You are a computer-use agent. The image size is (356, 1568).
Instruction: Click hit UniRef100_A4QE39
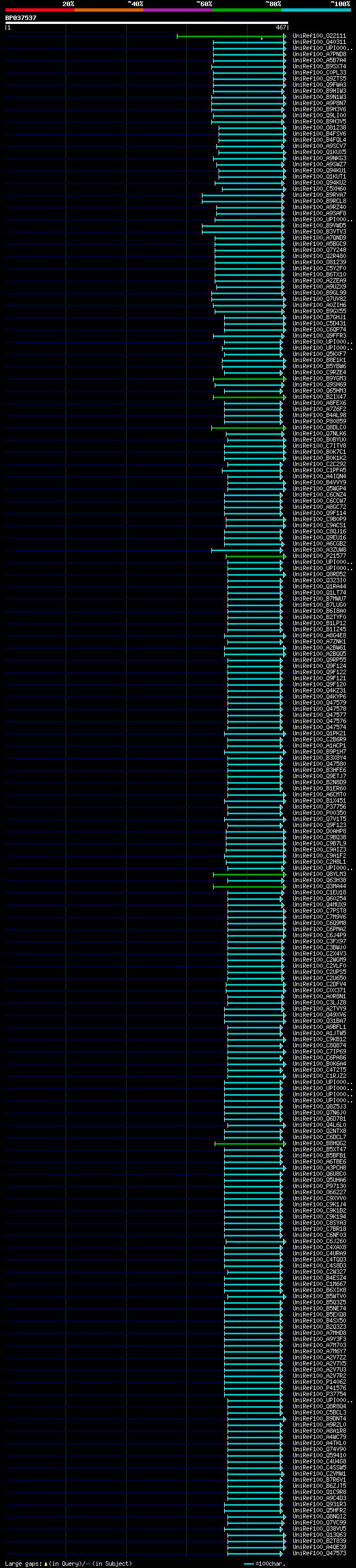click(319, 1547)
